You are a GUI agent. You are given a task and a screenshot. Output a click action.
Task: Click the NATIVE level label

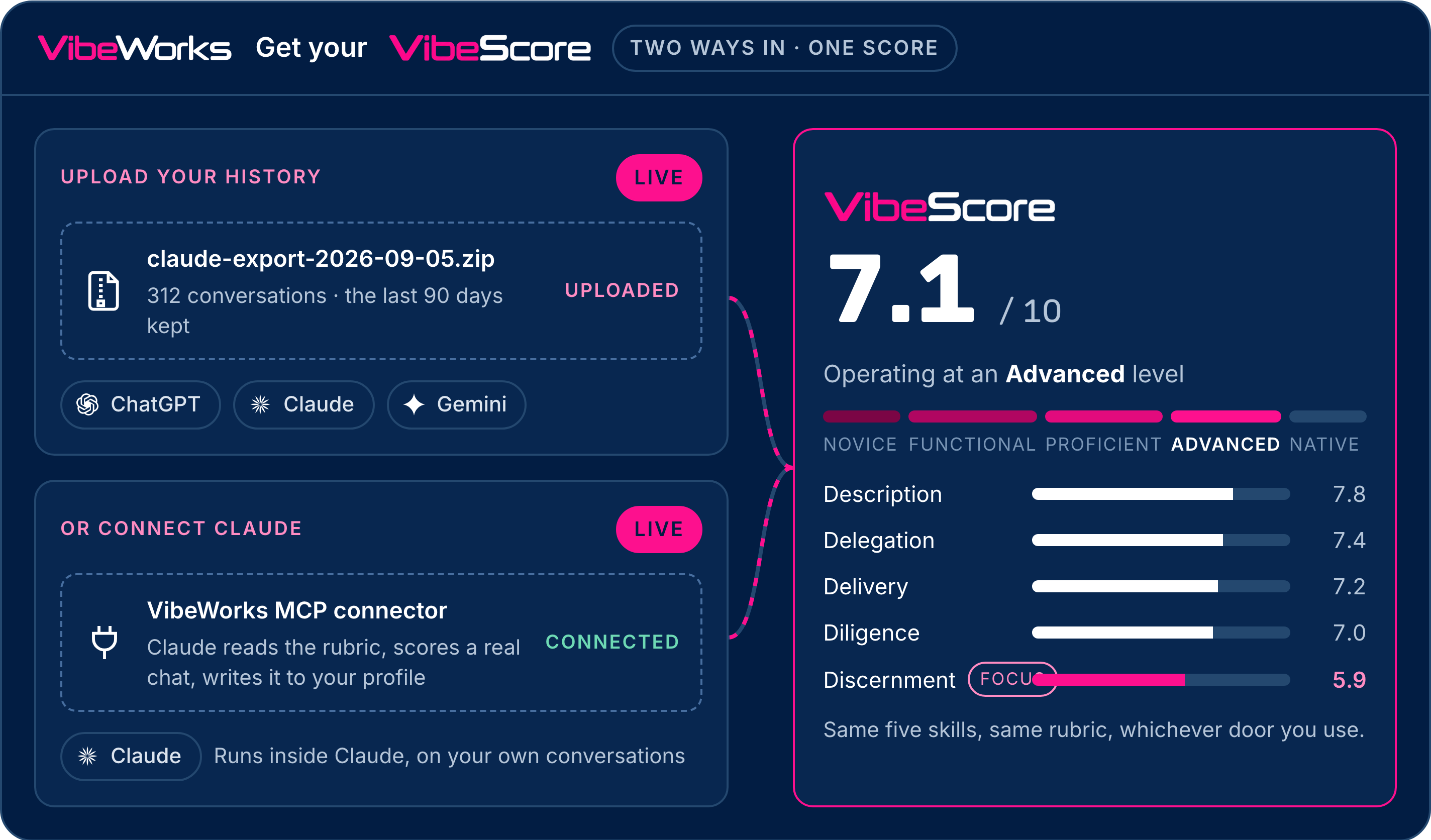(x=1324, y=444)
